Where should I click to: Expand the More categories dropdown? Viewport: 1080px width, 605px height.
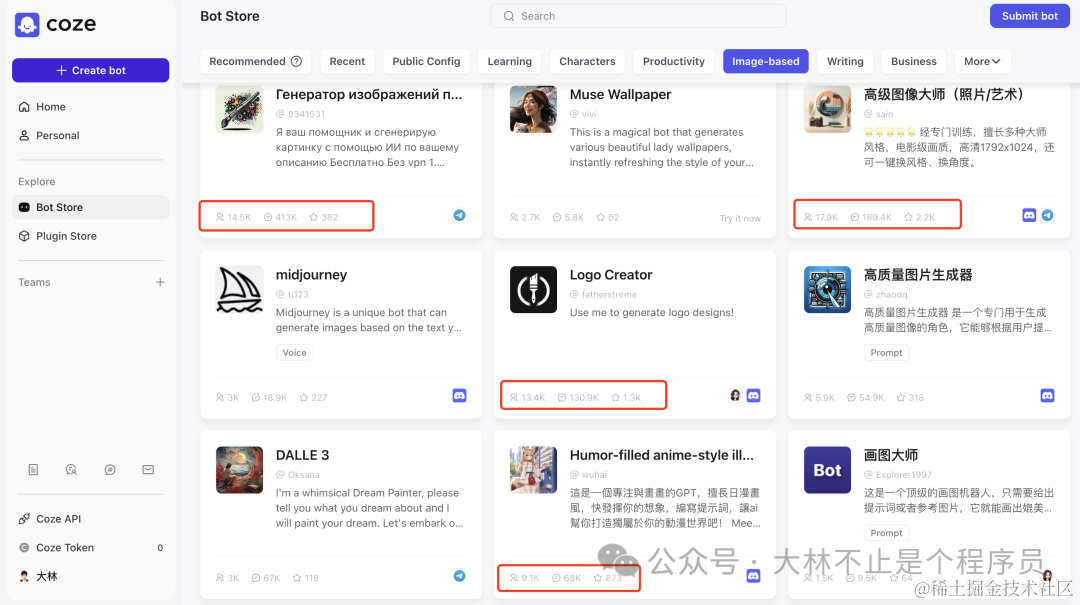click(982, 61)
